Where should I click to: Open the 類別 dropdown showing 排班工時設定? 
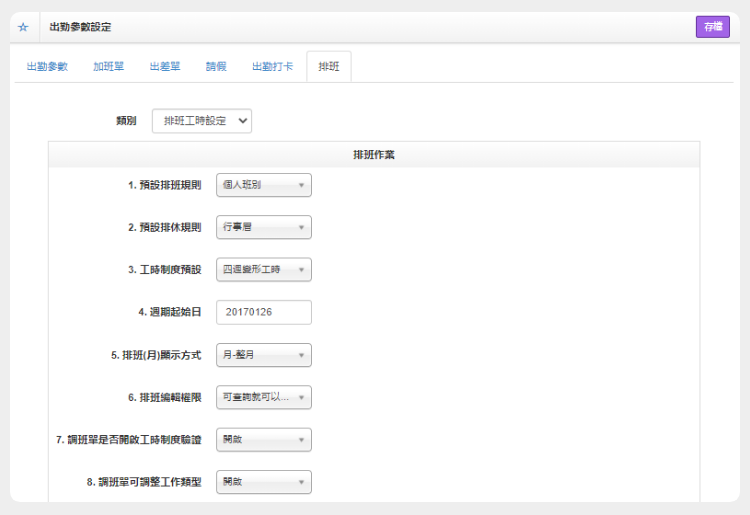click(x=202, y=121)
